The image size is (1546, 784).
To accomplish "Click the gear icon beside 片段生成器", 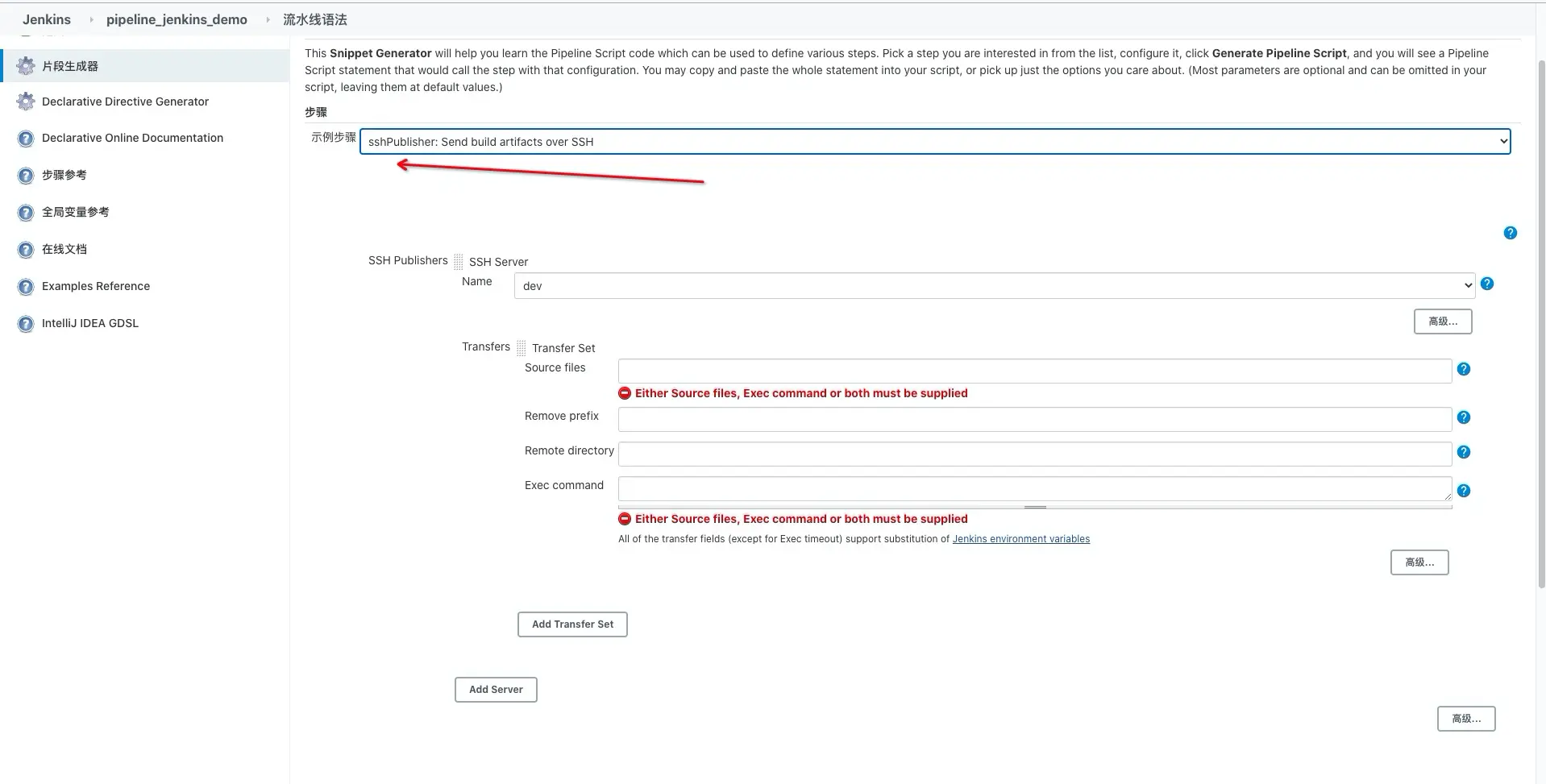I will 26,65.
